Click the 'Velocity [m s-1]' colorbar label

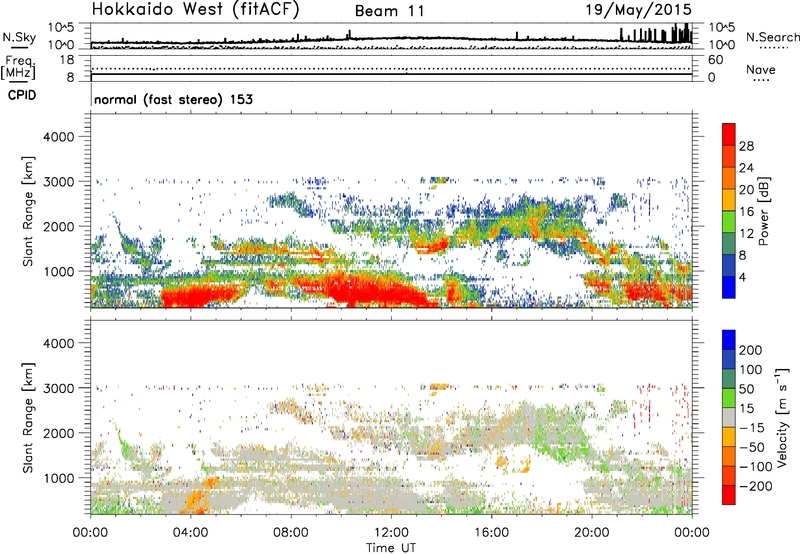[x=782, y=417]
